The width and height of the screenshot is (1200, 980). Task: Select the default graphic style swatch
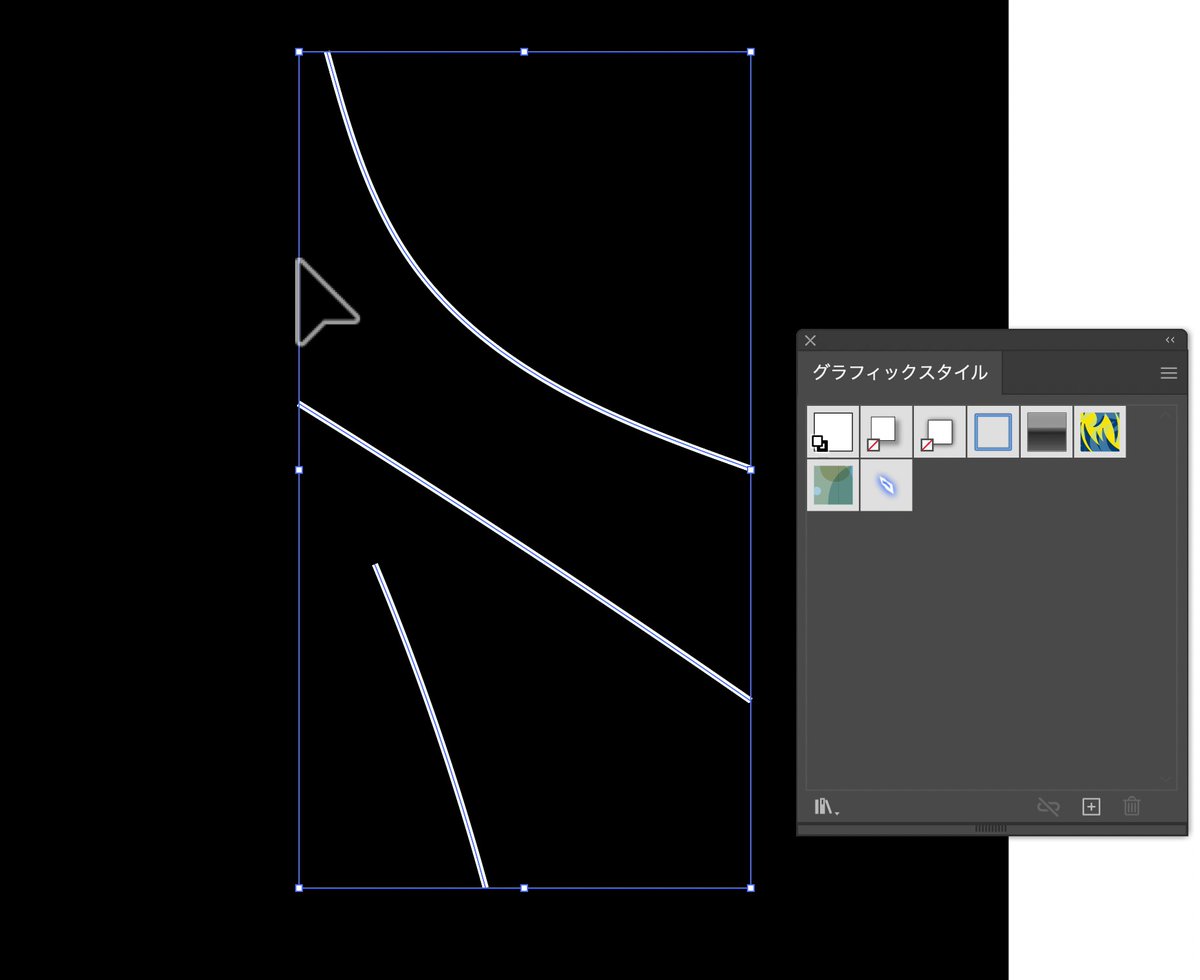point(833,432)
